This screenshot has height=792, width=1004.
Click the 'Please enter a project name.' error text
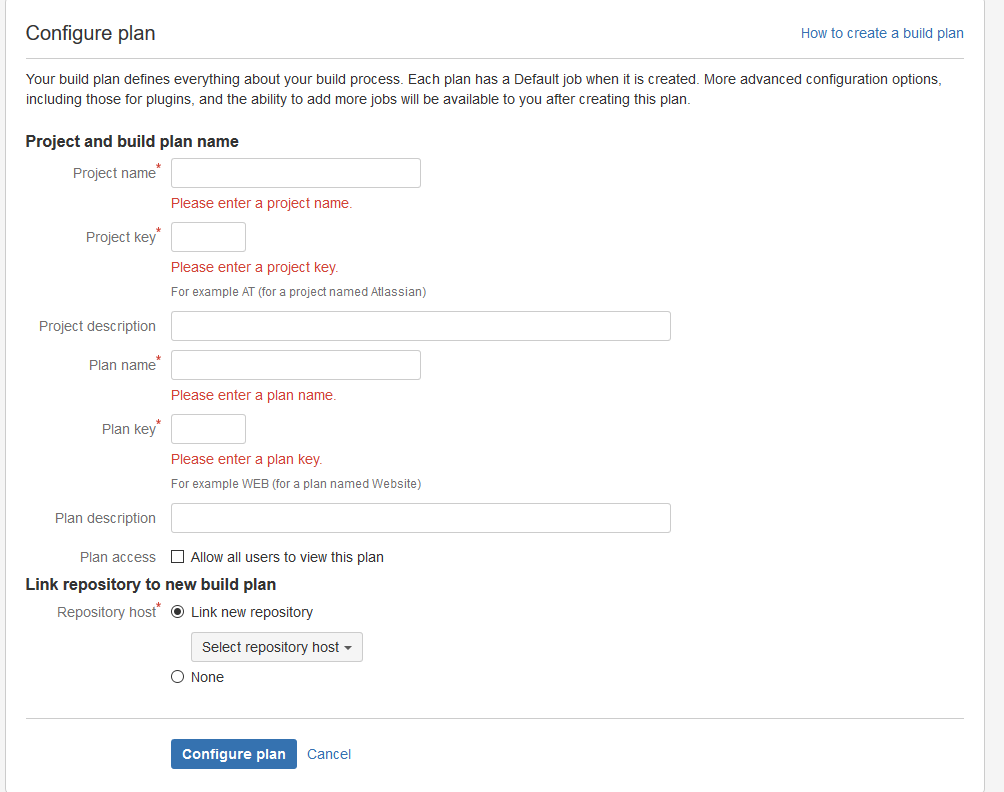tap(261, 203)
